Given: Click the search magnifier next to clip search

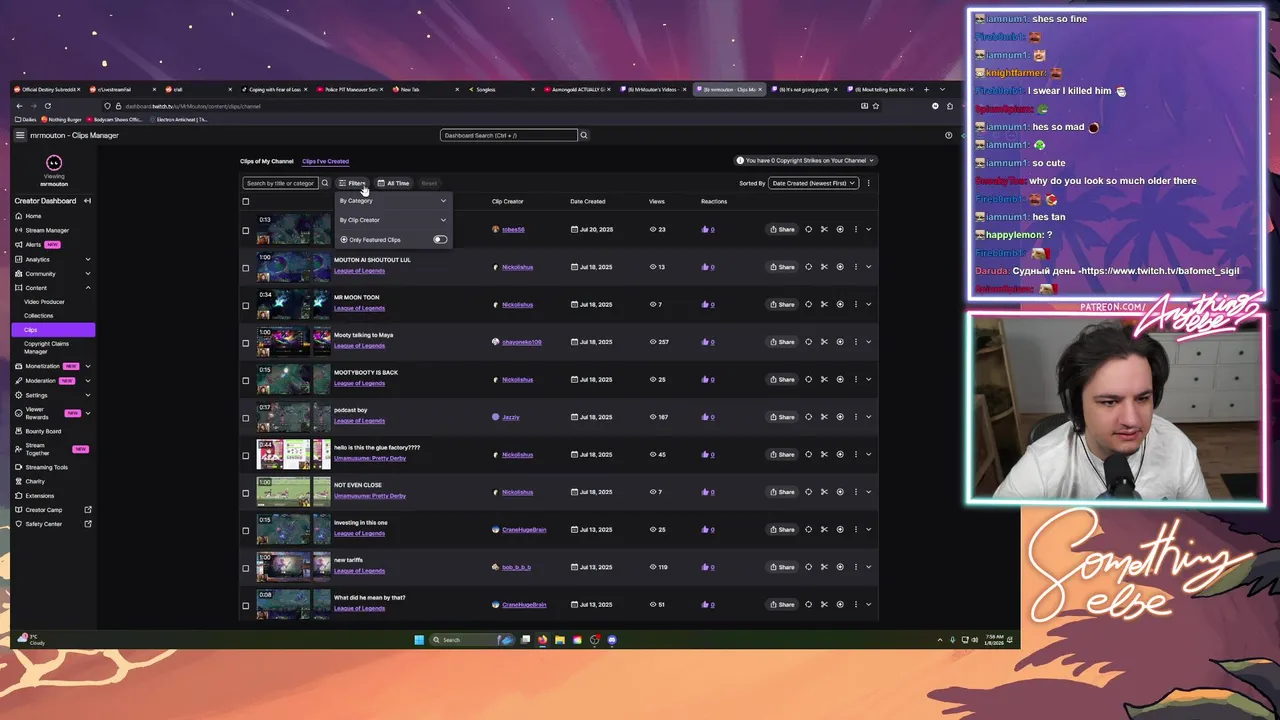Looking at the screenshot, I should pos(324,183).
